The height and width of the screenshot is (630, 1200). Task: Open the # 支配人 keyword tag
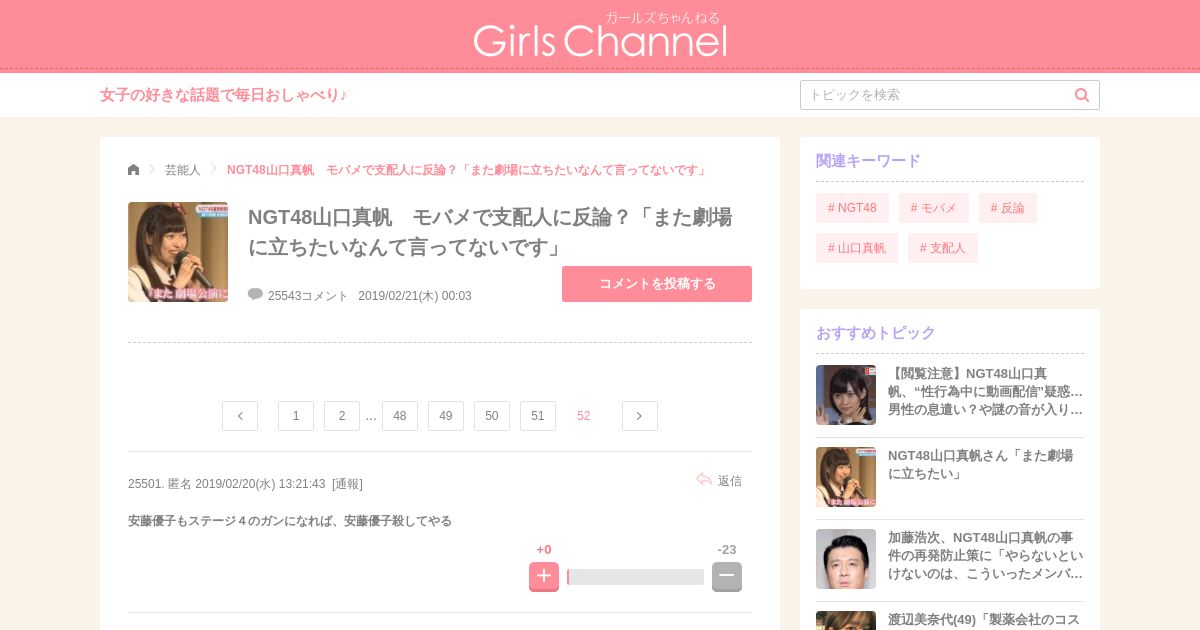click(x=943, y=248)
